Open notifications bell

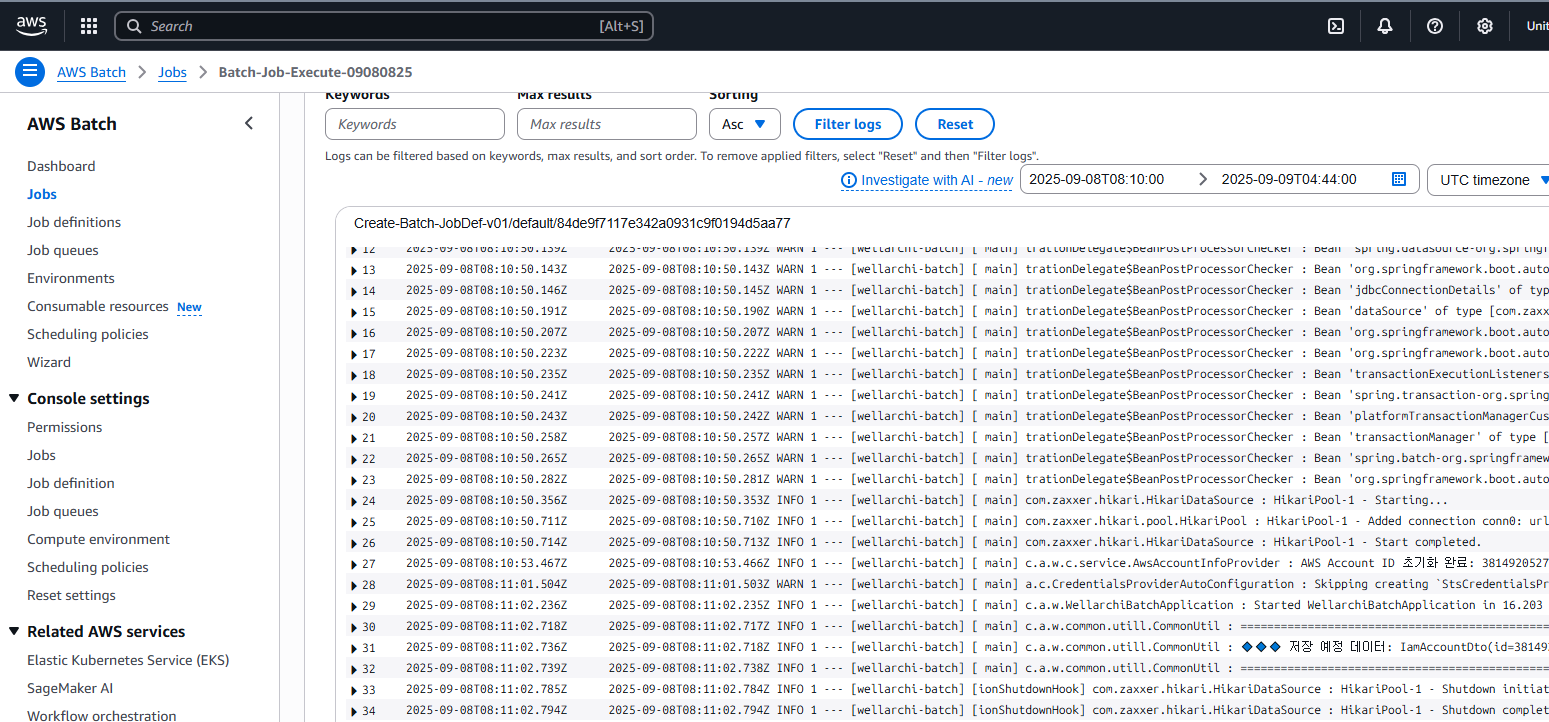[1385, 26]
